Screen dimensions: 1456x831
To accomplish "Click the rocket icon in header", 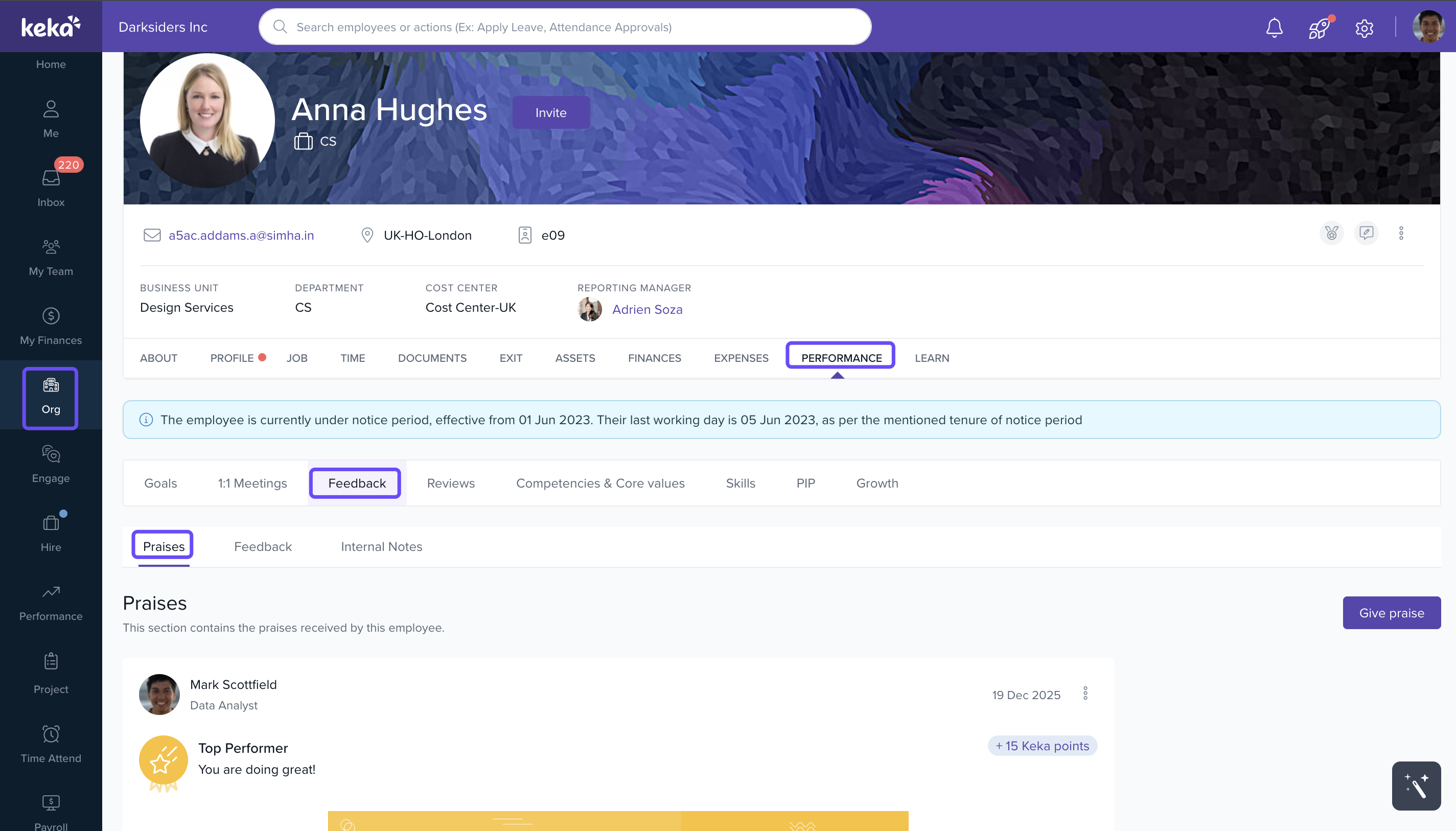I will tap(1319, 28).
